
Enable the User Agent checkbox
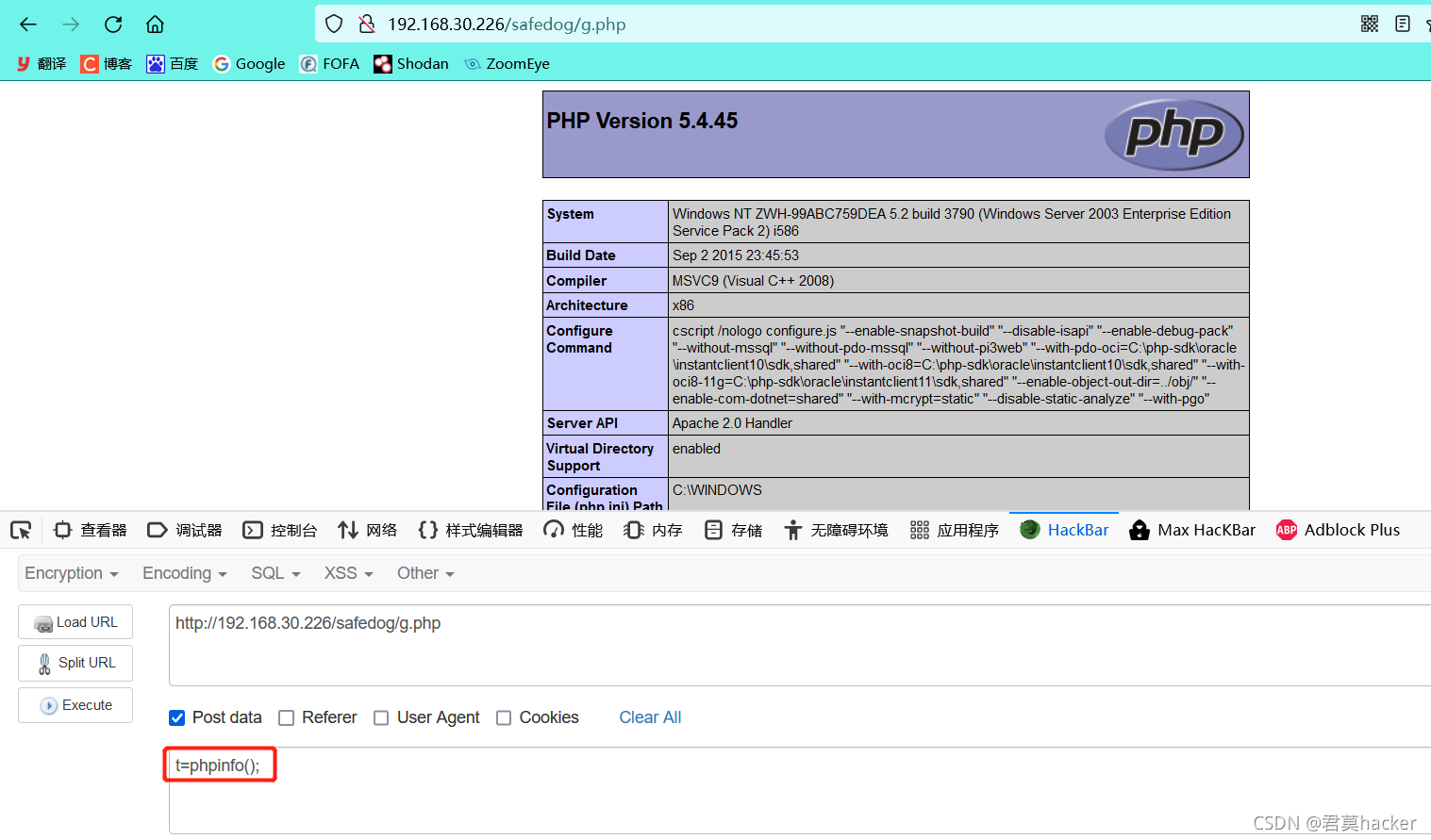pos(381,718)
